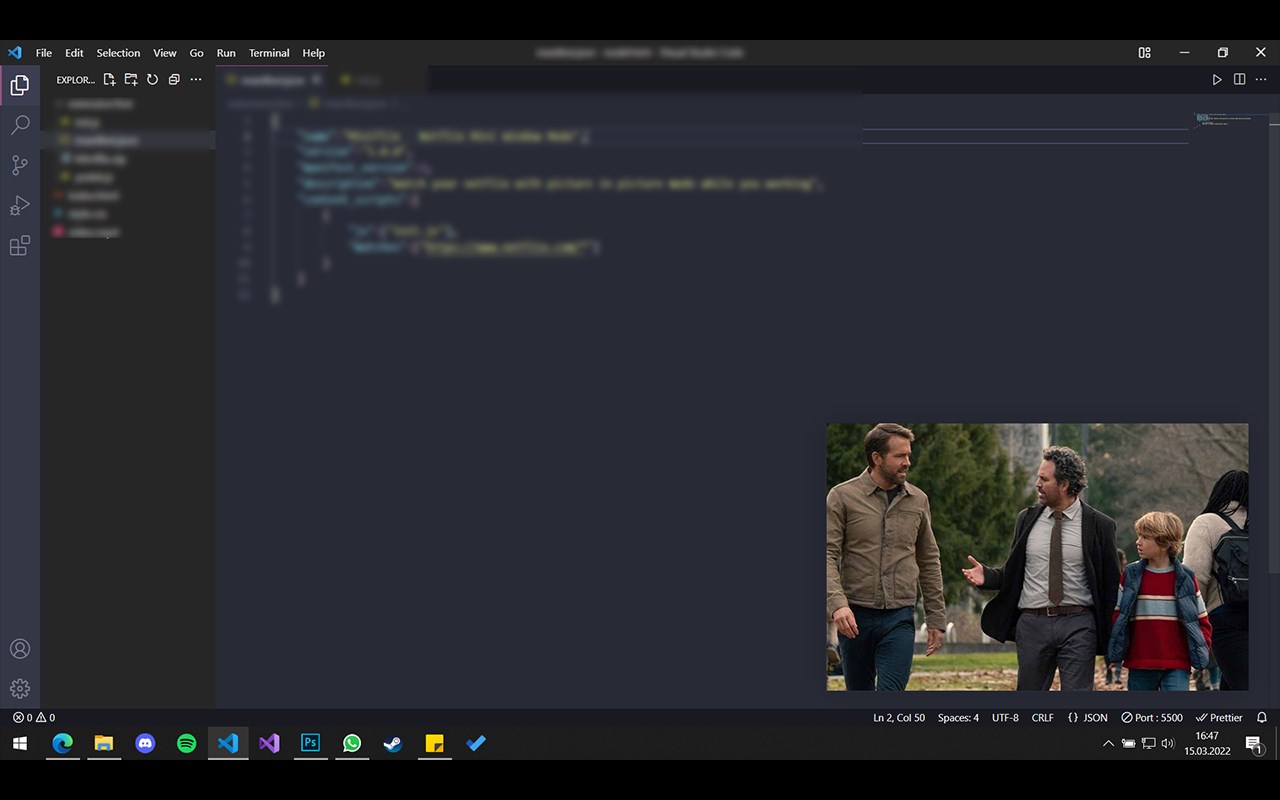Viewport: 1280px width, 800px height.
Task: Click the battery icon in the system tray
Action: pos(1128,744)
